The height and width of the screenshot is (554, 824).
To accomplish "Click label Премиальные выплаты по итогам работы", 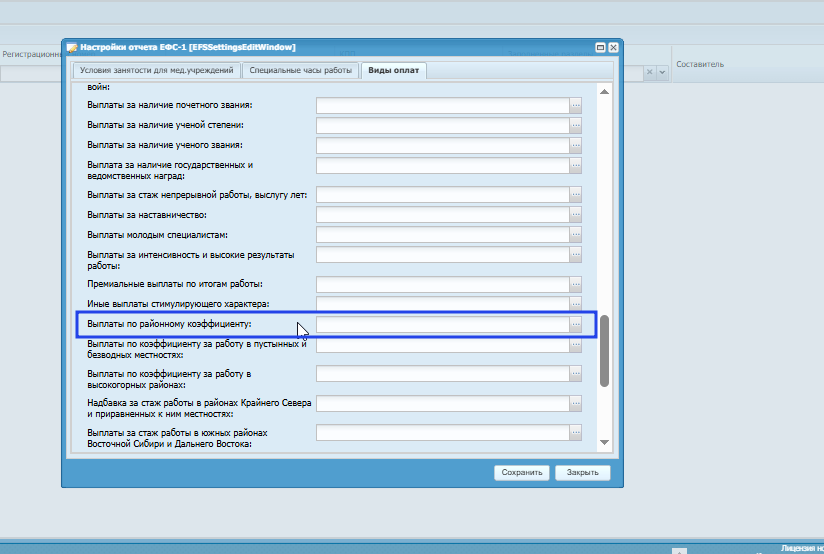I will [175, 284].
